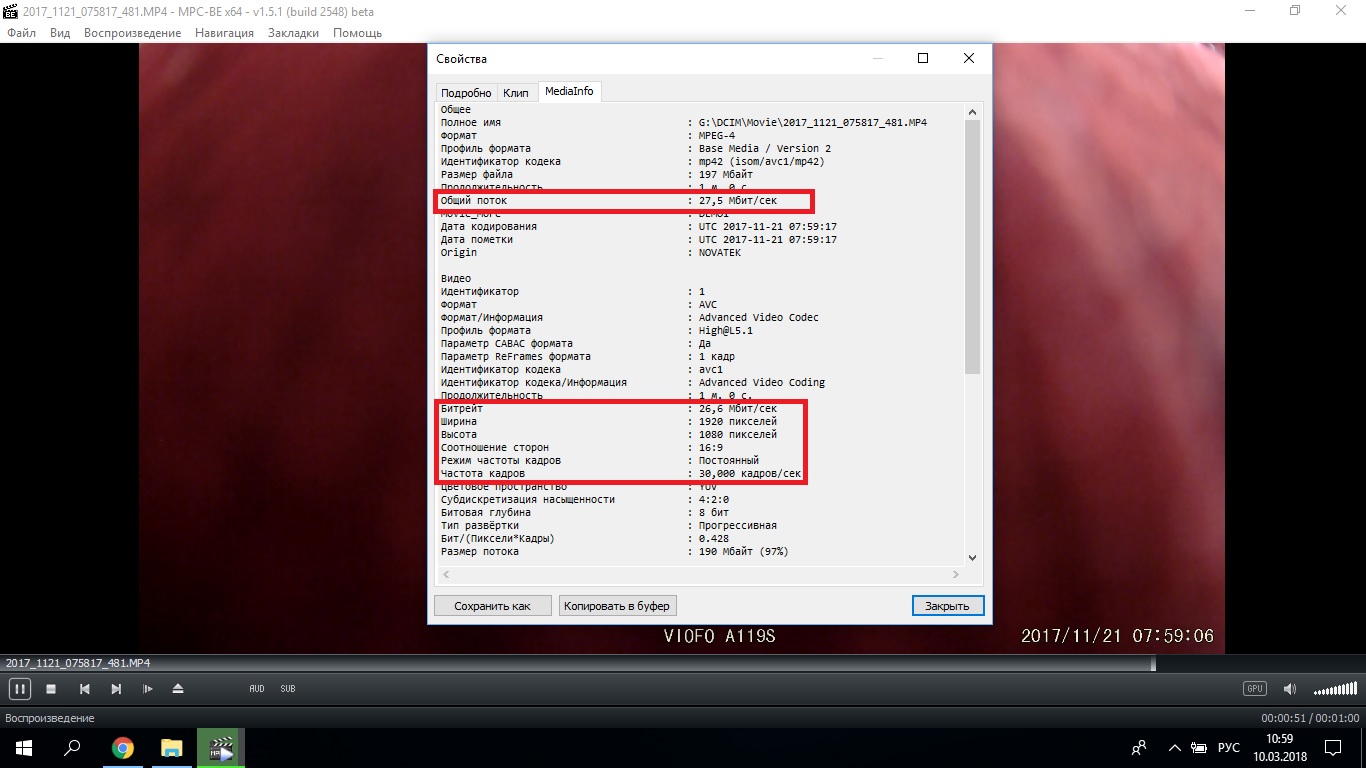Pause the video with the pause button
This screenshot has width=1366, height=768.
pos(19,689)
